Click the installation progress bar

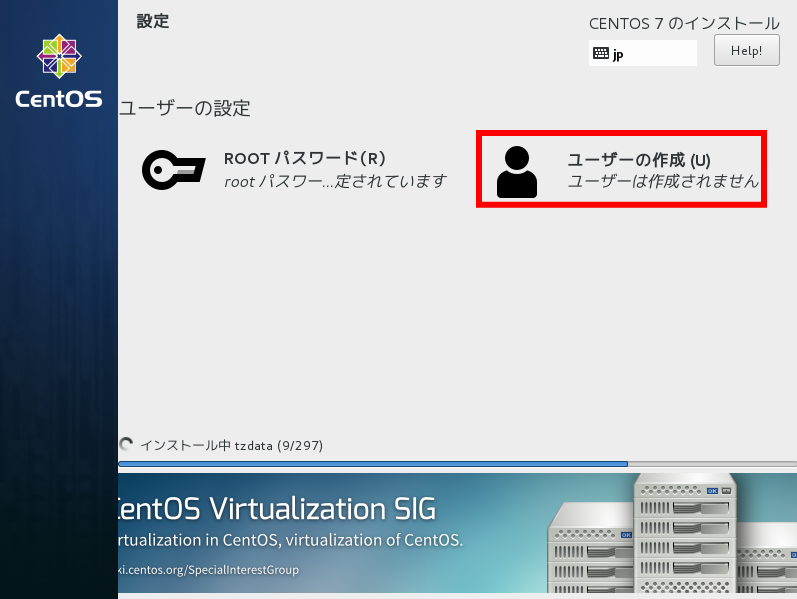pos(457,464)
